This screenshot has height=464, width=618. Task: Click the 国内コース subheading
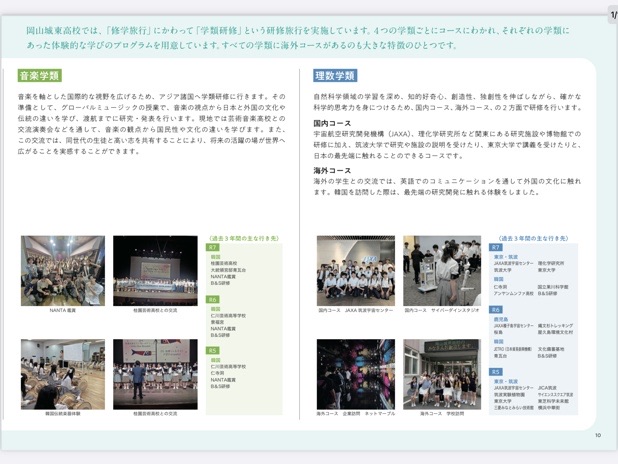coord(332,123)
